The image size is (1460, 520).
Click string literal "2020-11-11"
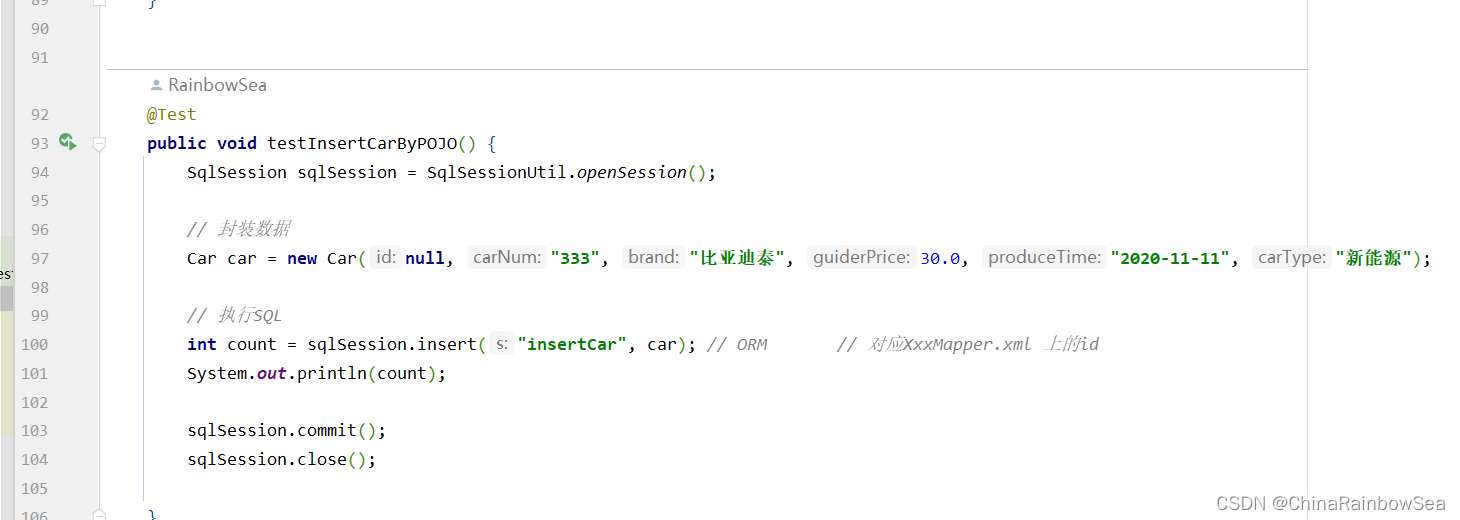pos(1170,258)
